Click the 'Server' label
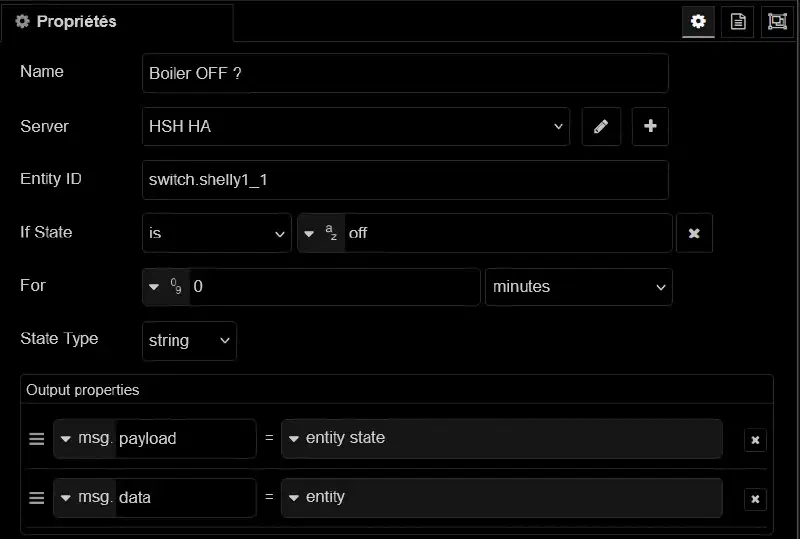800x539 pixels. coord(44,126)
